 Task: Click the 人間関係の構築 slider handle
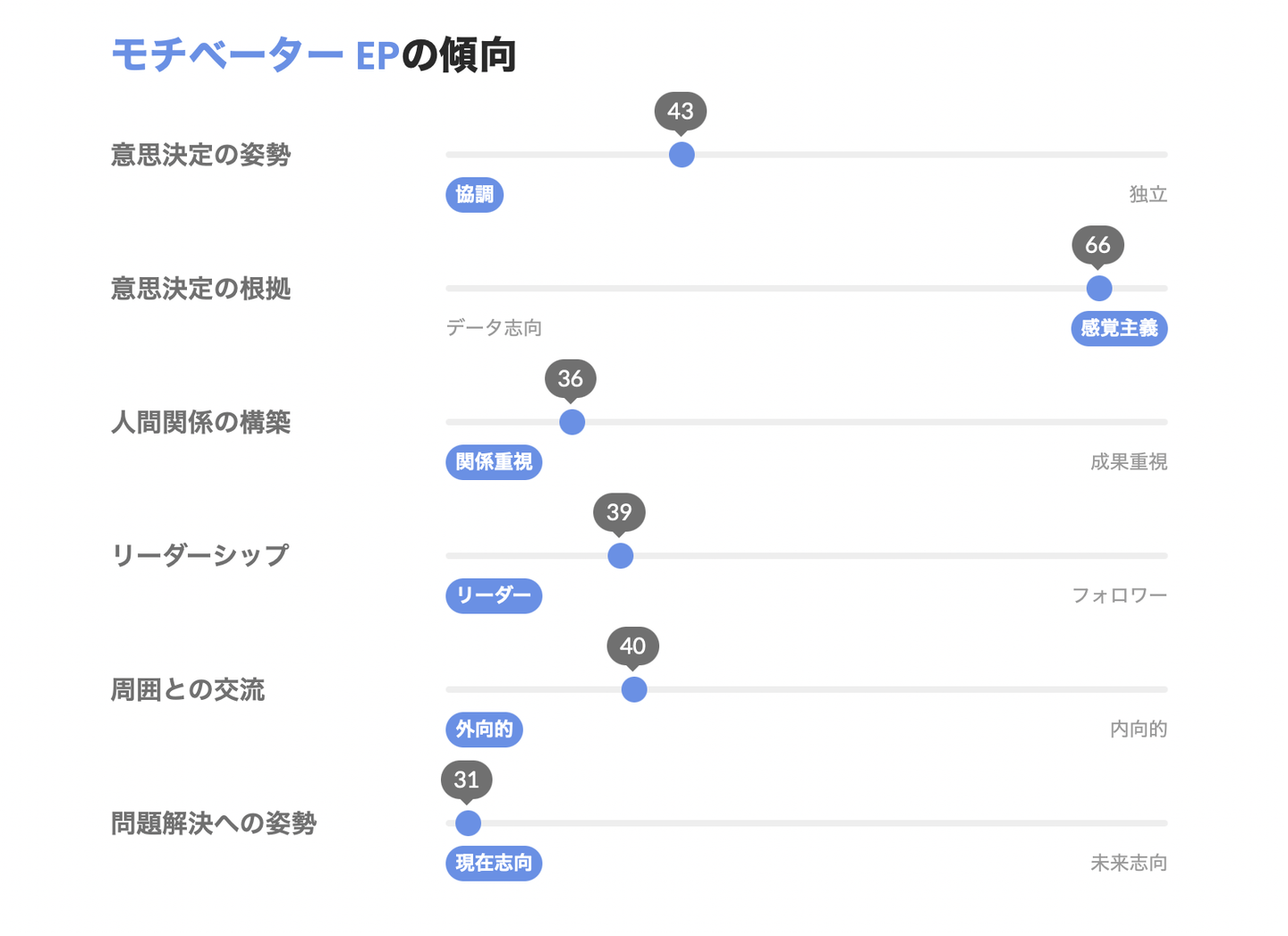pyautogui.click(x=572, y=422)
